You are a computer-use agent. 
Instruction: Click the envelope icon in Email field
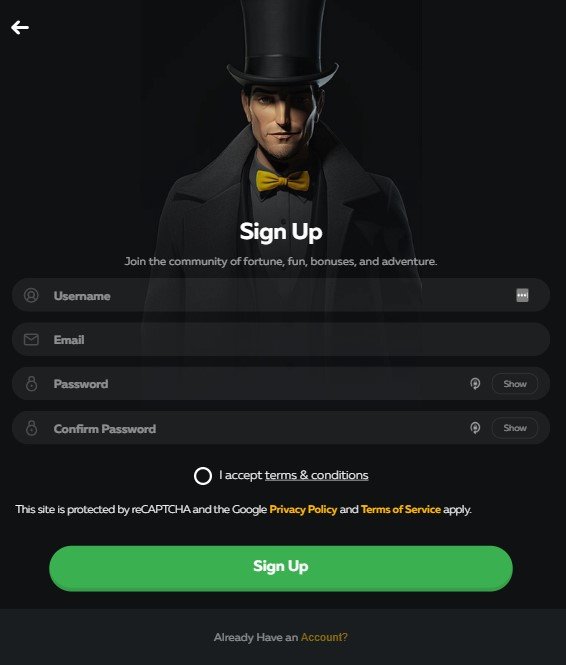tap(31, 339)
